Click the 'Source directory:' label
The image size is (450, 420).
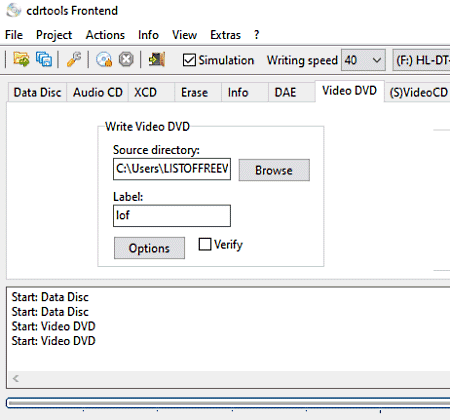click(x=156, y=150)
